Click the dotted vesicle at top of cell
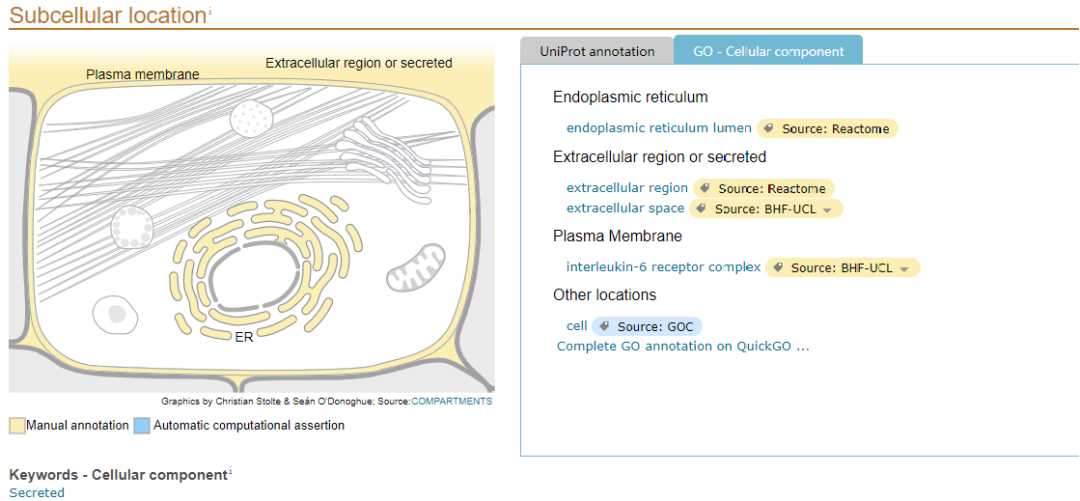This screenshot has height=501, width=1080. pos(252,119)
